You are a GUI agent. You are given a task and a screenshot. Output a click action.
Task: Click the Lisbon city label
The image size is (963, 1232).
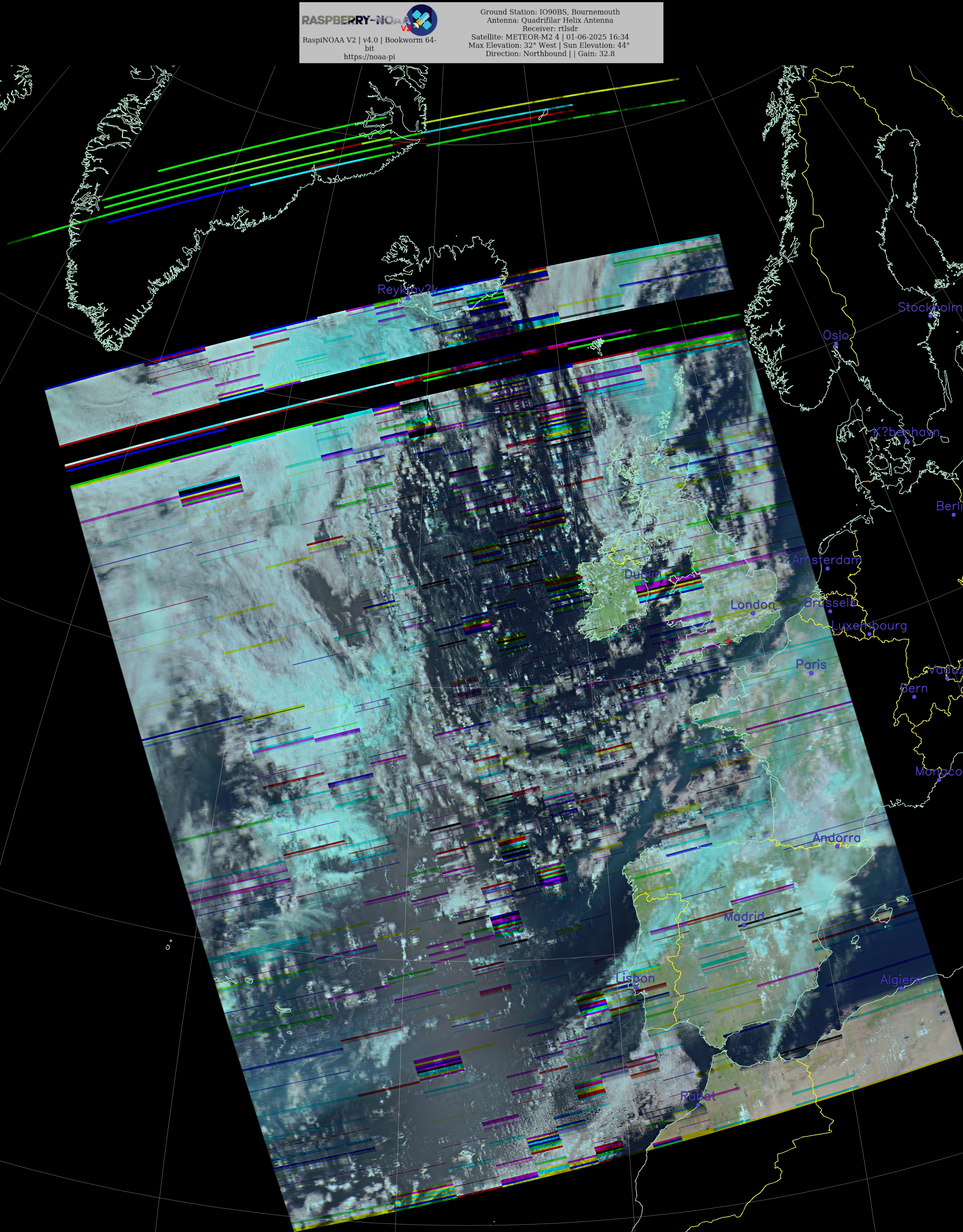(635, 978)
